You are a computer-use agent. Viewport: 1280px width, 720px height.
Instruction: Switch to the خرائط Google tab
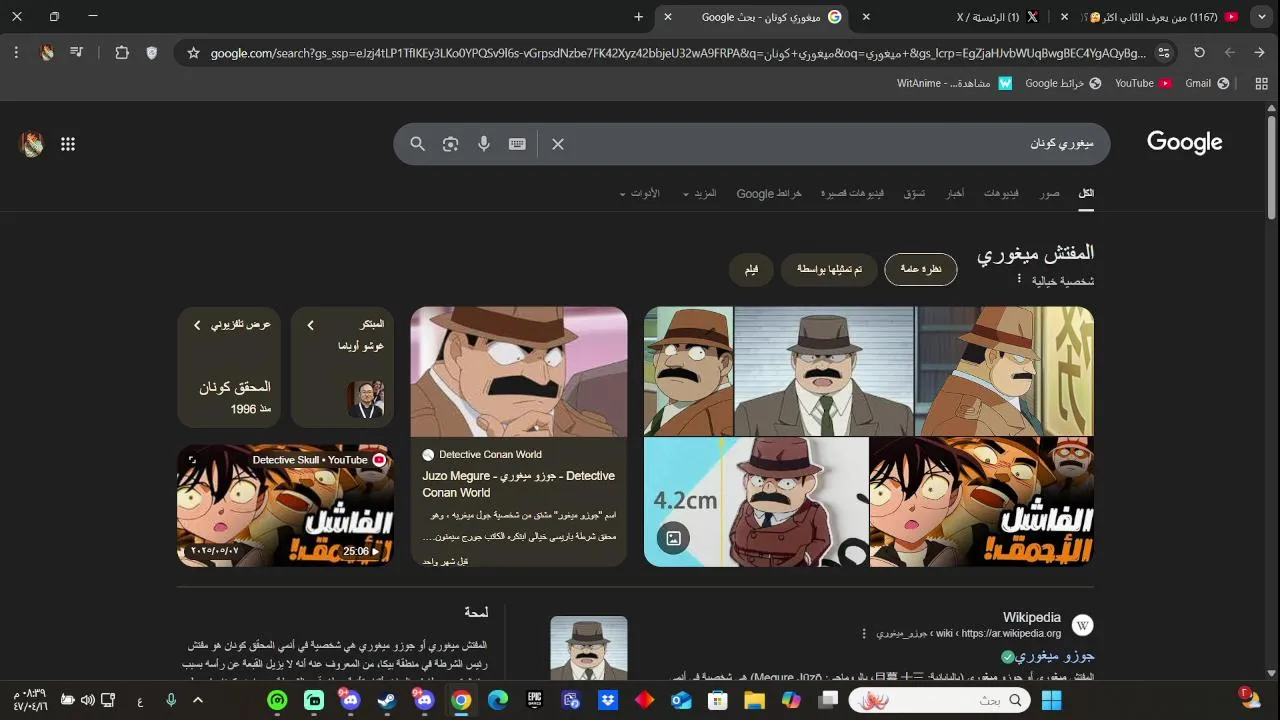pyautogui.click(x=769, y=193)
